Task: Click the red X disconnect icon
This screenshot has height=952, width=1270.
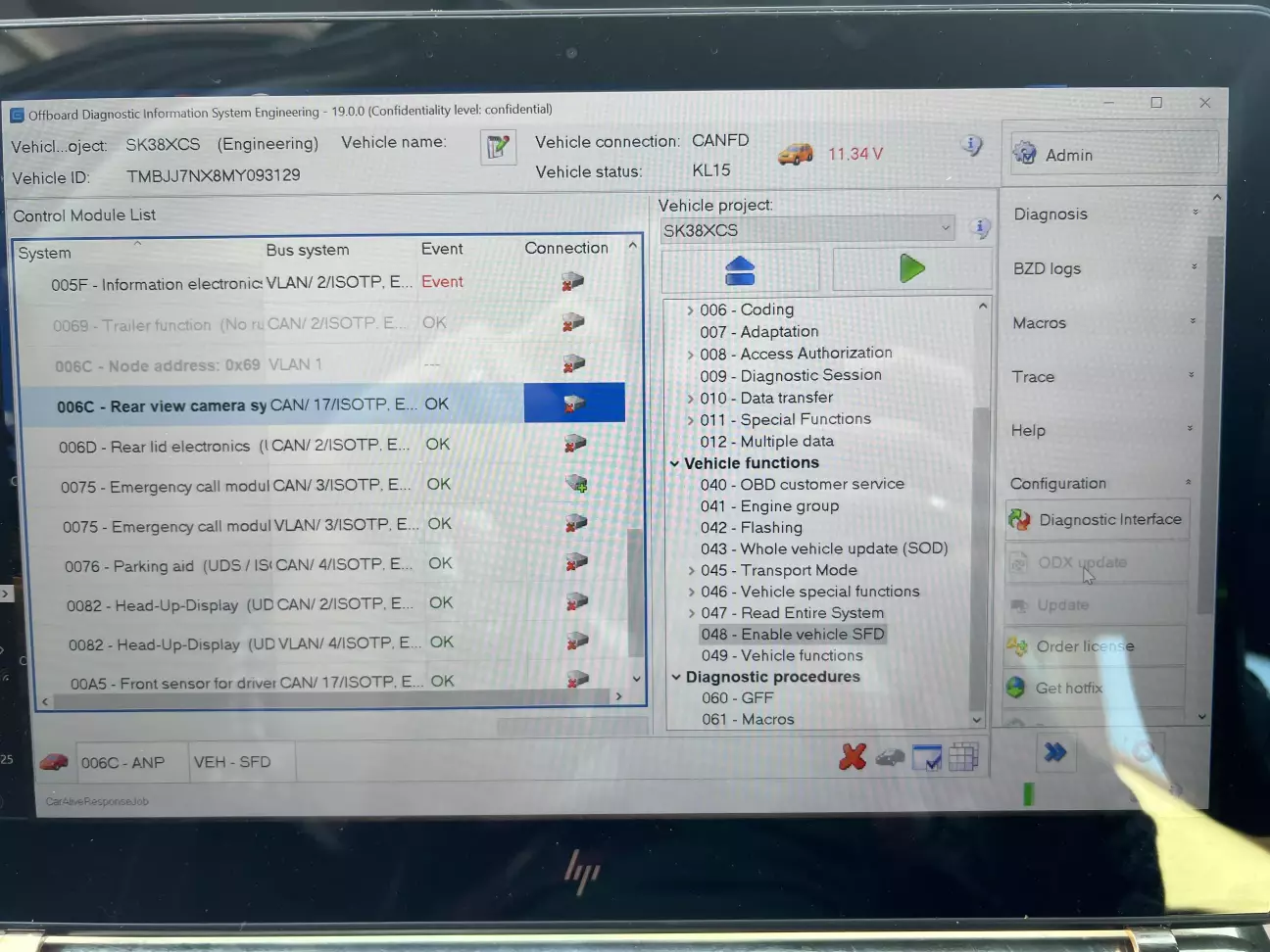Action: pyautogui.click(x=853, y=756)
